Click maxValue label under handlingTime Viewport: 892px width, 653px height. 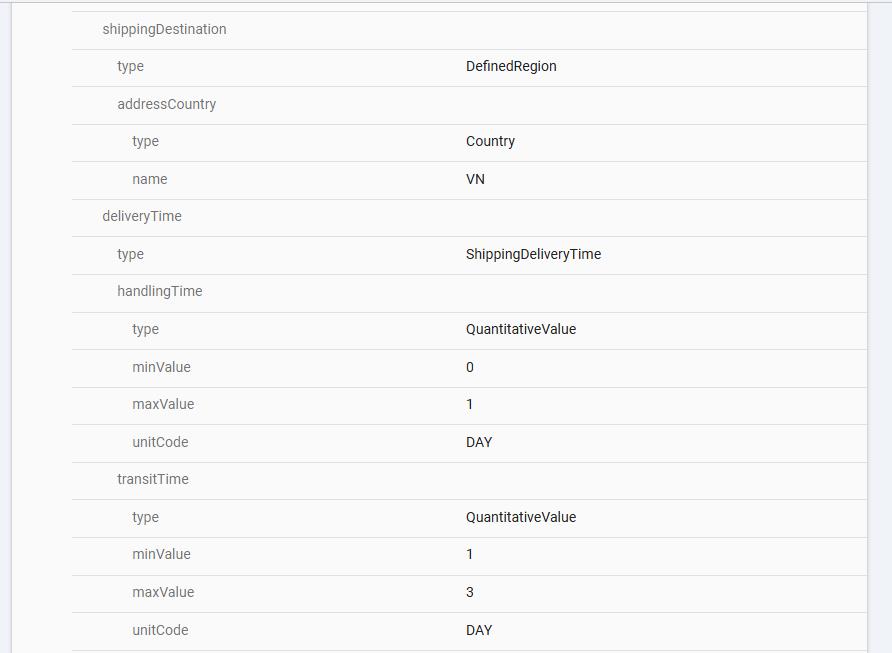[163, 404]
